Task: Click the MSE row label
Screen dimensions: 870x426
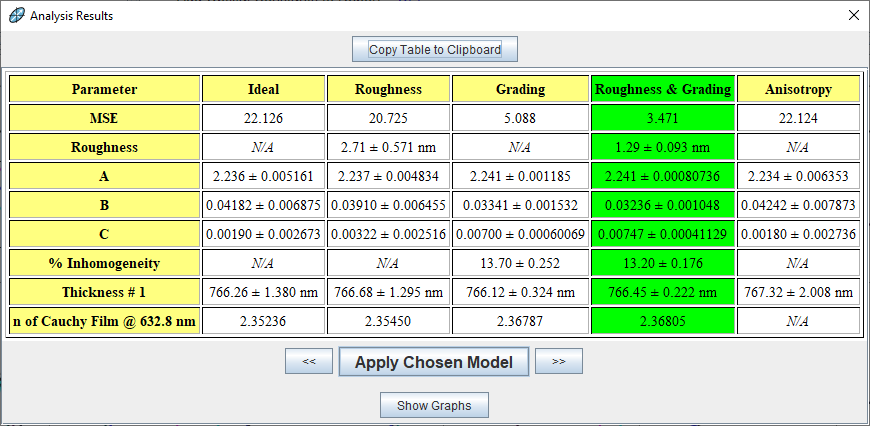Action: [104, 118]
